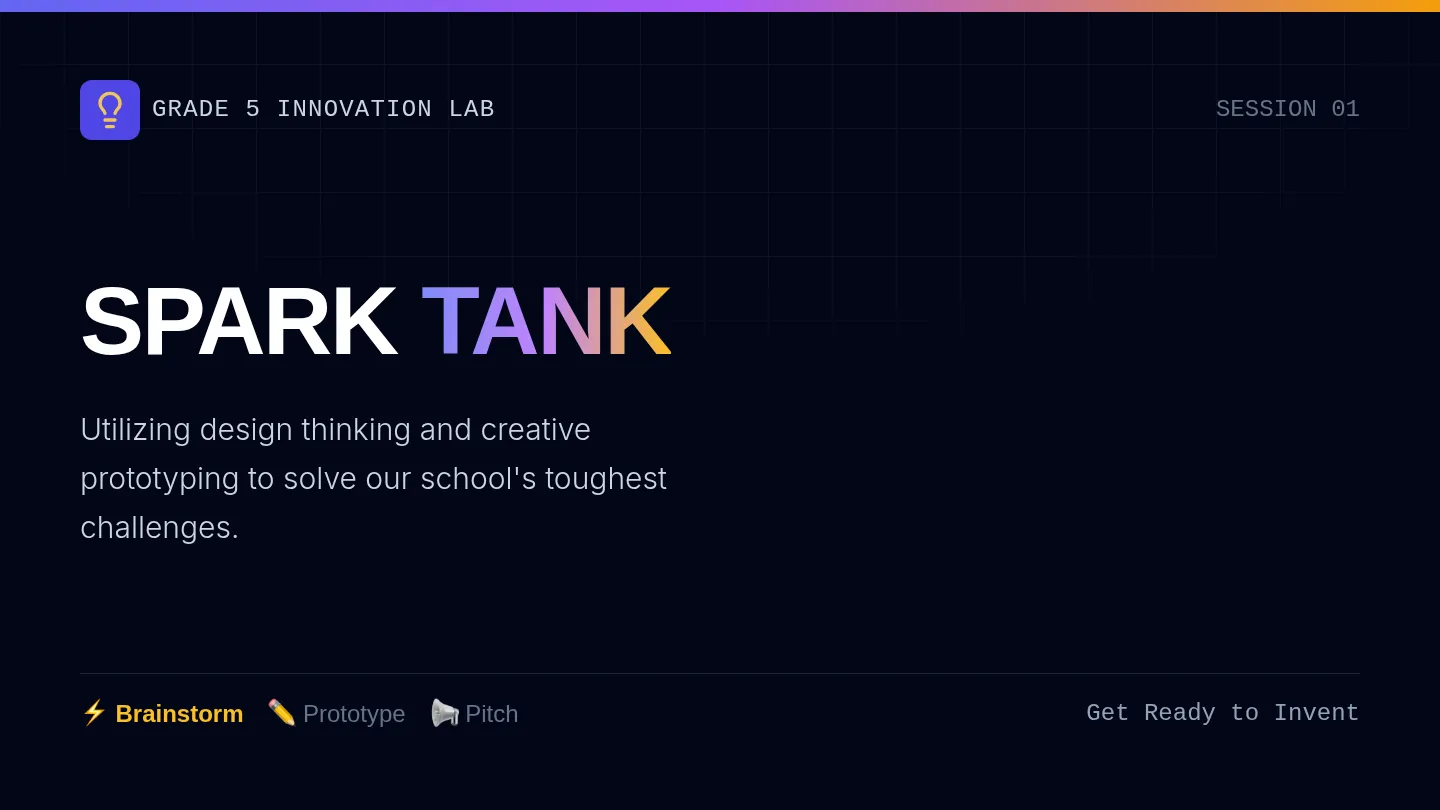Click the lightning bolt Brainstorm icon
1440x810 pixels.
pyautogui.click(x=94, y=712)
